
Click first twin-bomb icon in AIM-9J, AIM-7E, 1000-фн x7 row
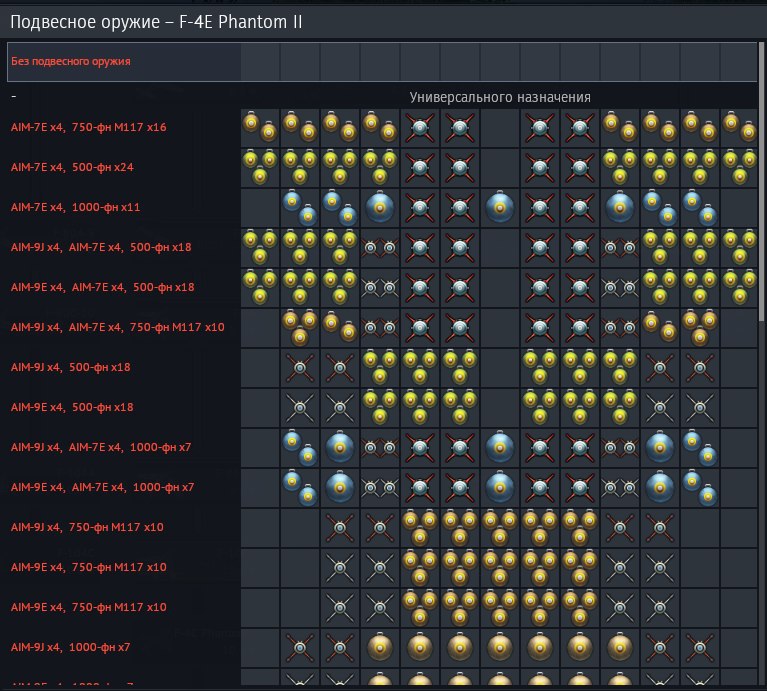[x=300, y=447]
